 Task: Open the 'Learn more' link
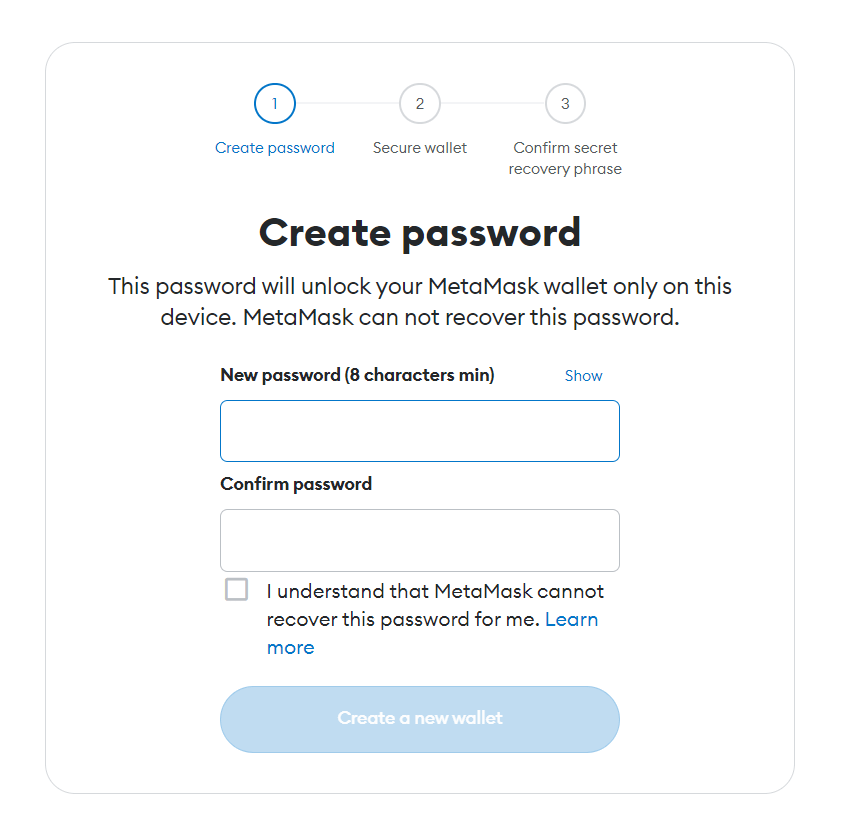point(571,619)
